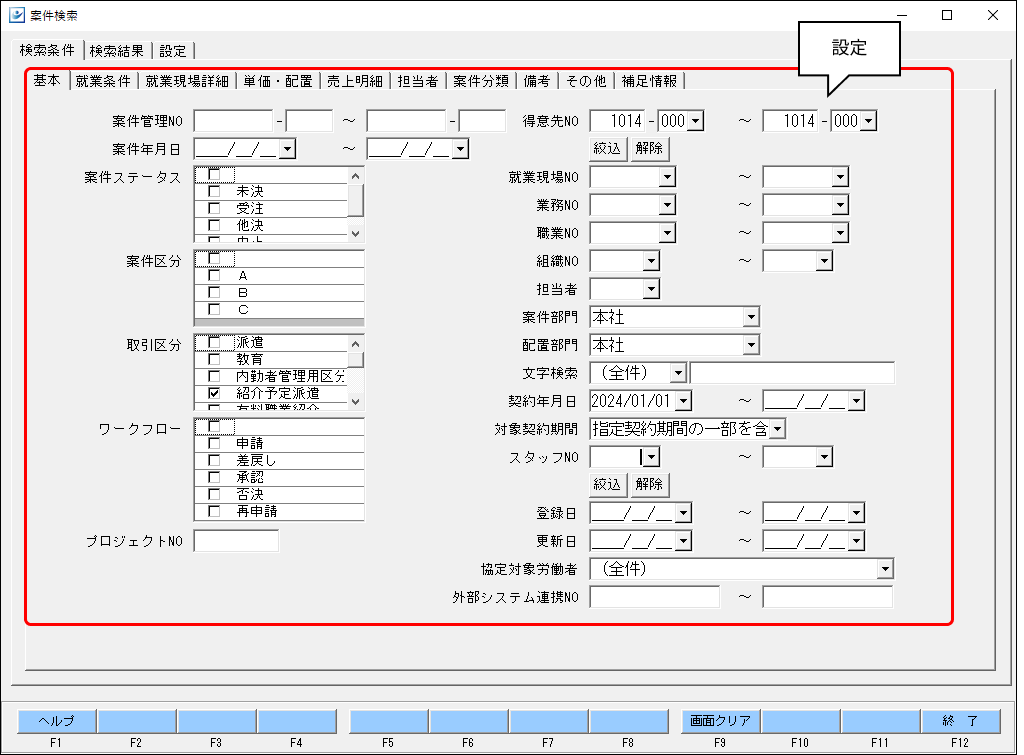Open the 売上明細 sub-tab
The height and width of the screenshot is (755, 1024).
point(355,81)
